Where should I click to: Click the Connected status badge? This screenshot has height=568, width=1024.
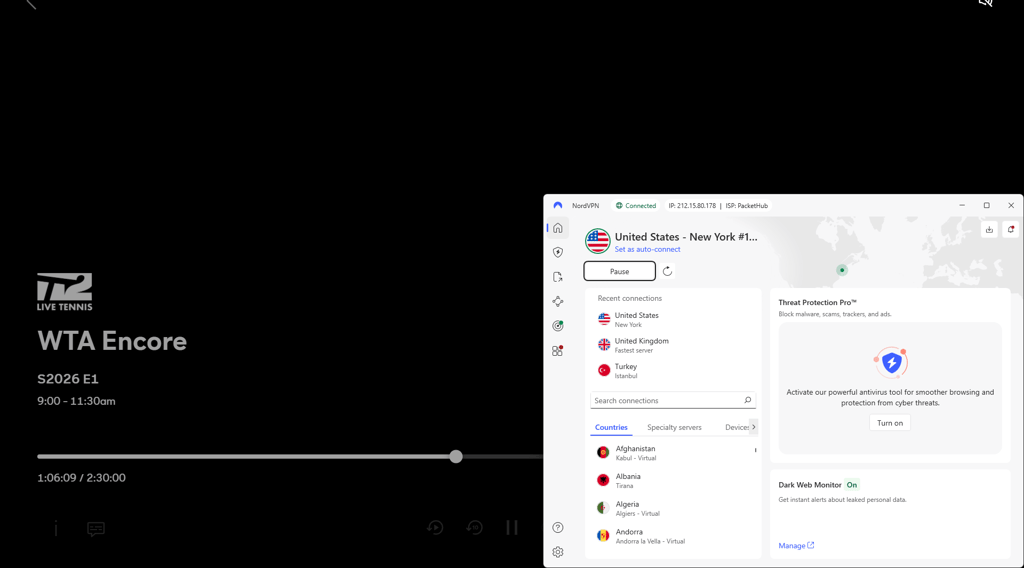coord(635,206)
